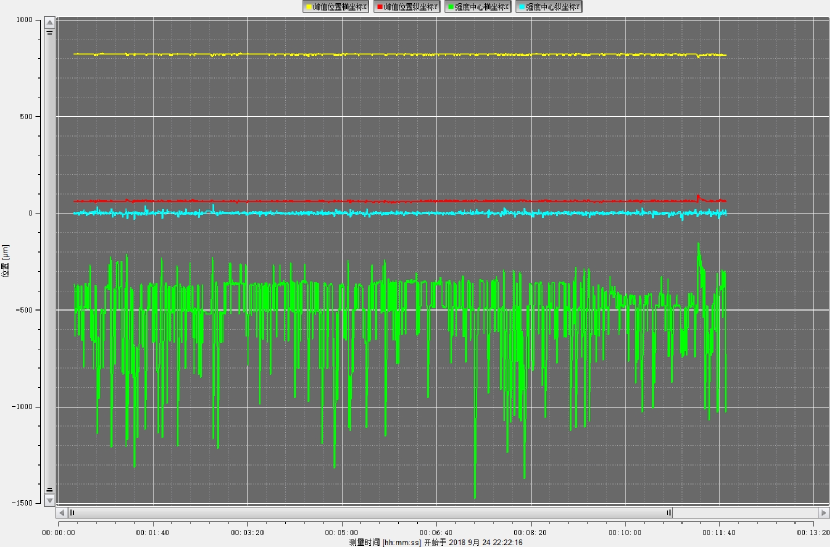Click vertical scrollbar up arrow
The height and width of the screenshot is (547, 830).
(49, 22)
